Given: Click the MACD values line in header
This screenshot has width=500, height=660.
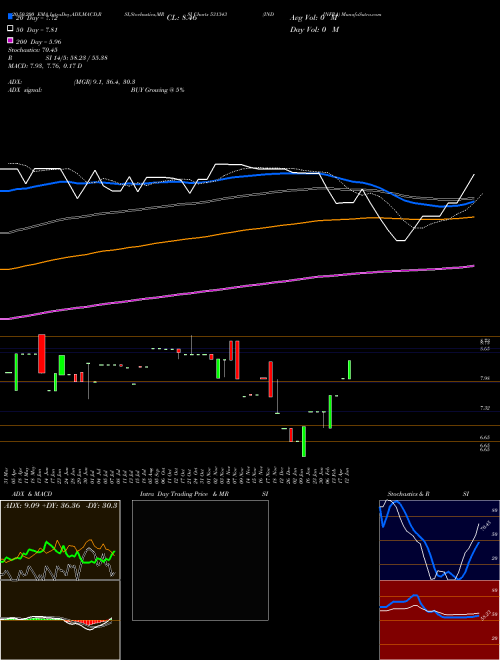Looking at the screenshot, I should 45,66.
